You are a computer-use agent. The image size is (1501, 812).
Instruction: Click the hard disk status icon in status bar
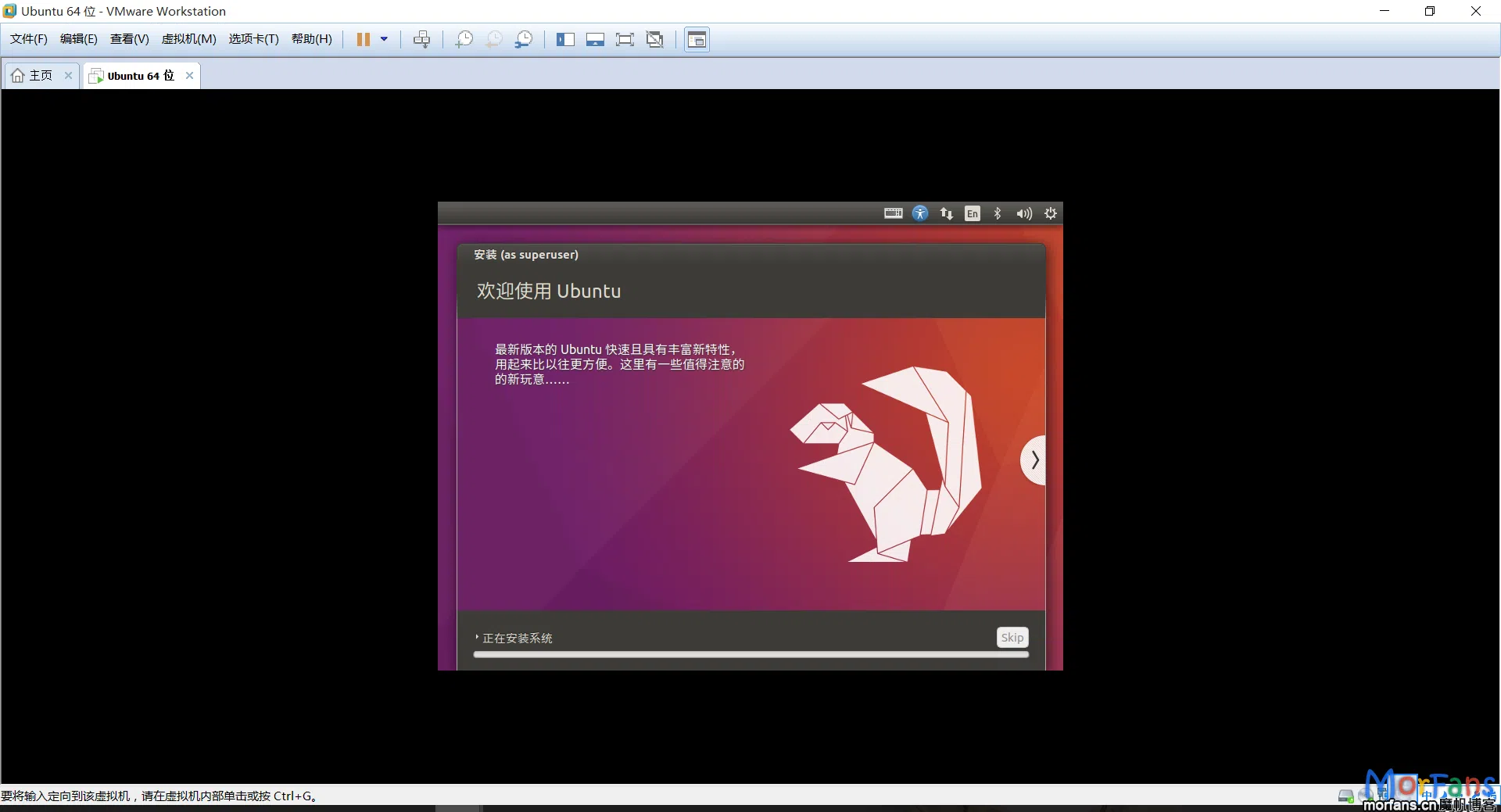coord(1345,796)
